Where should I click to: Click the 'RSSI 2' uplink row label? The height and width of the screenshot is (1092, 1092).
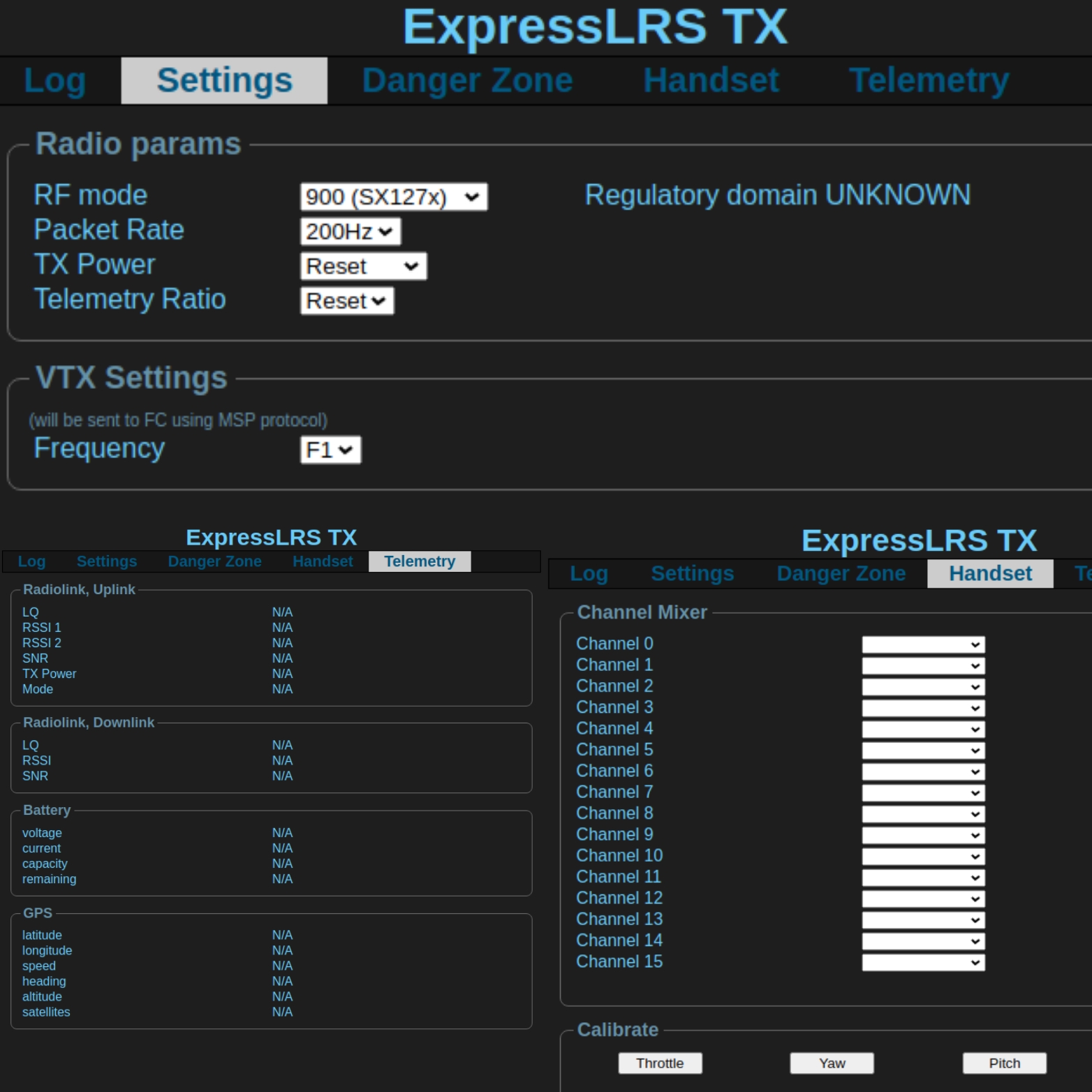pyautogui.click(x=42, y=643)
